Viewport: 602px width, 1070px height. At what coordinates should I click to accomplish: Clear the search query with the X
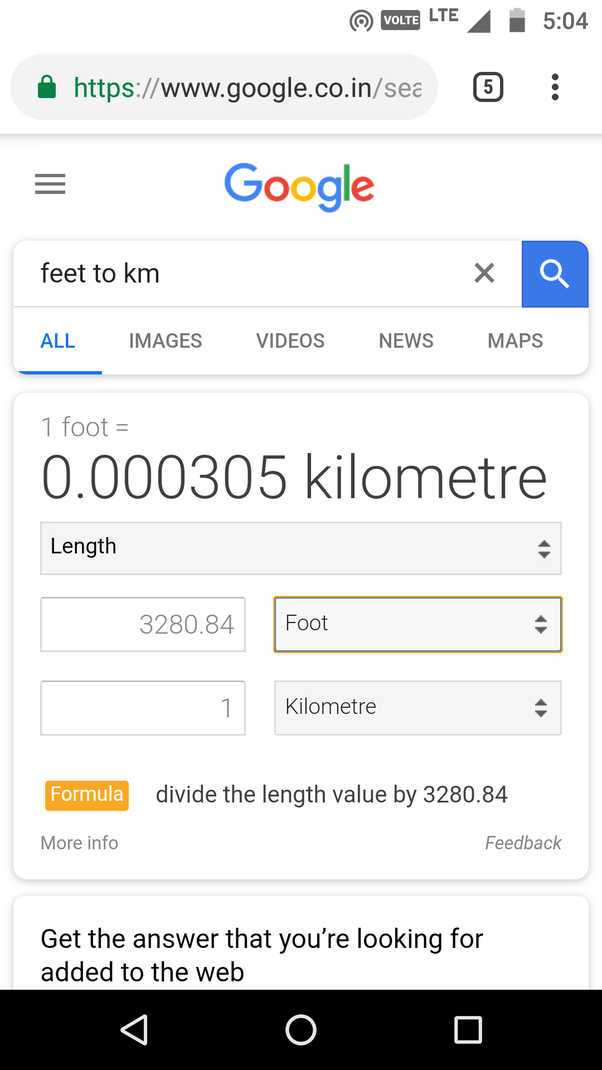tap(484, 274)
